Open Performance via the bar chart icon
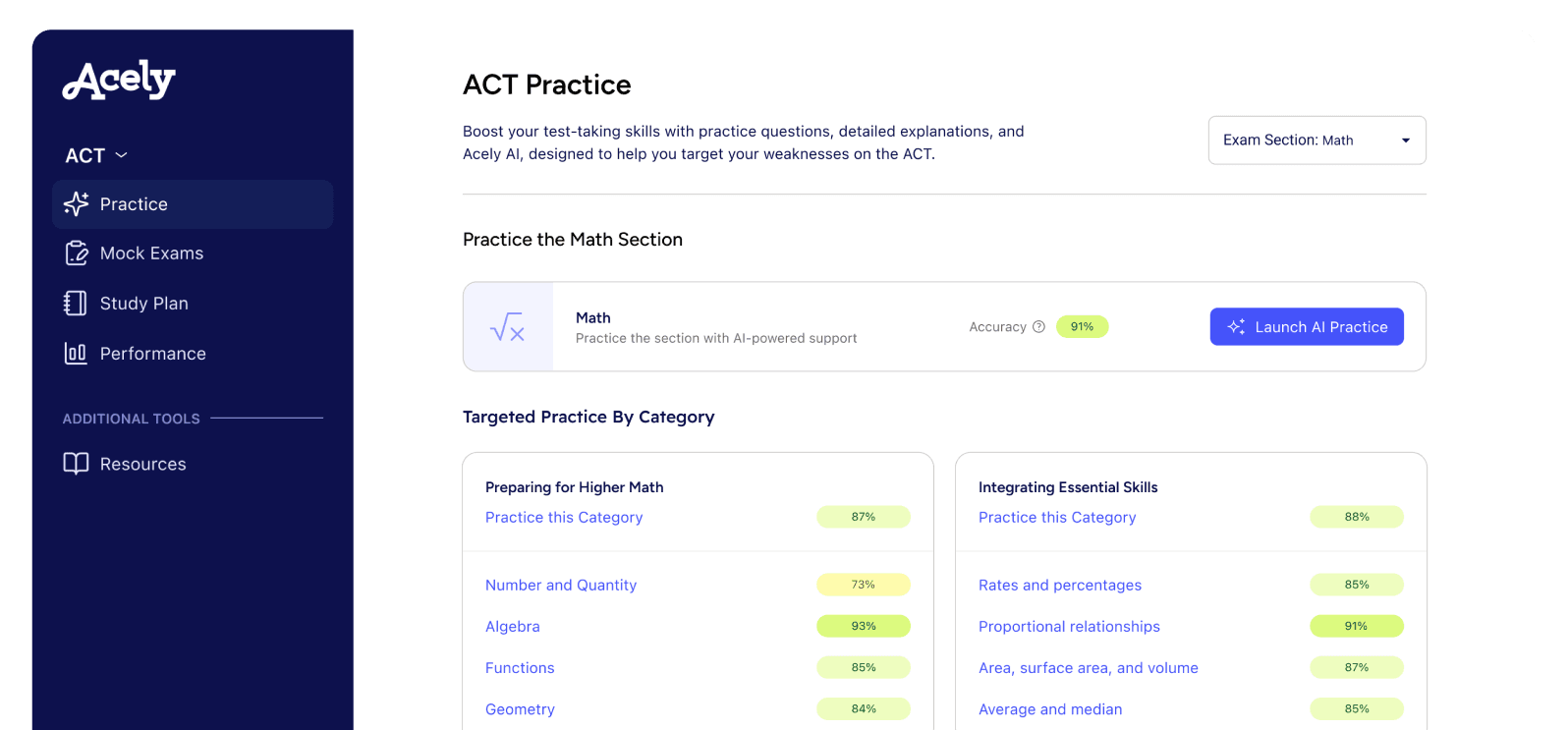 pos(77,353)
